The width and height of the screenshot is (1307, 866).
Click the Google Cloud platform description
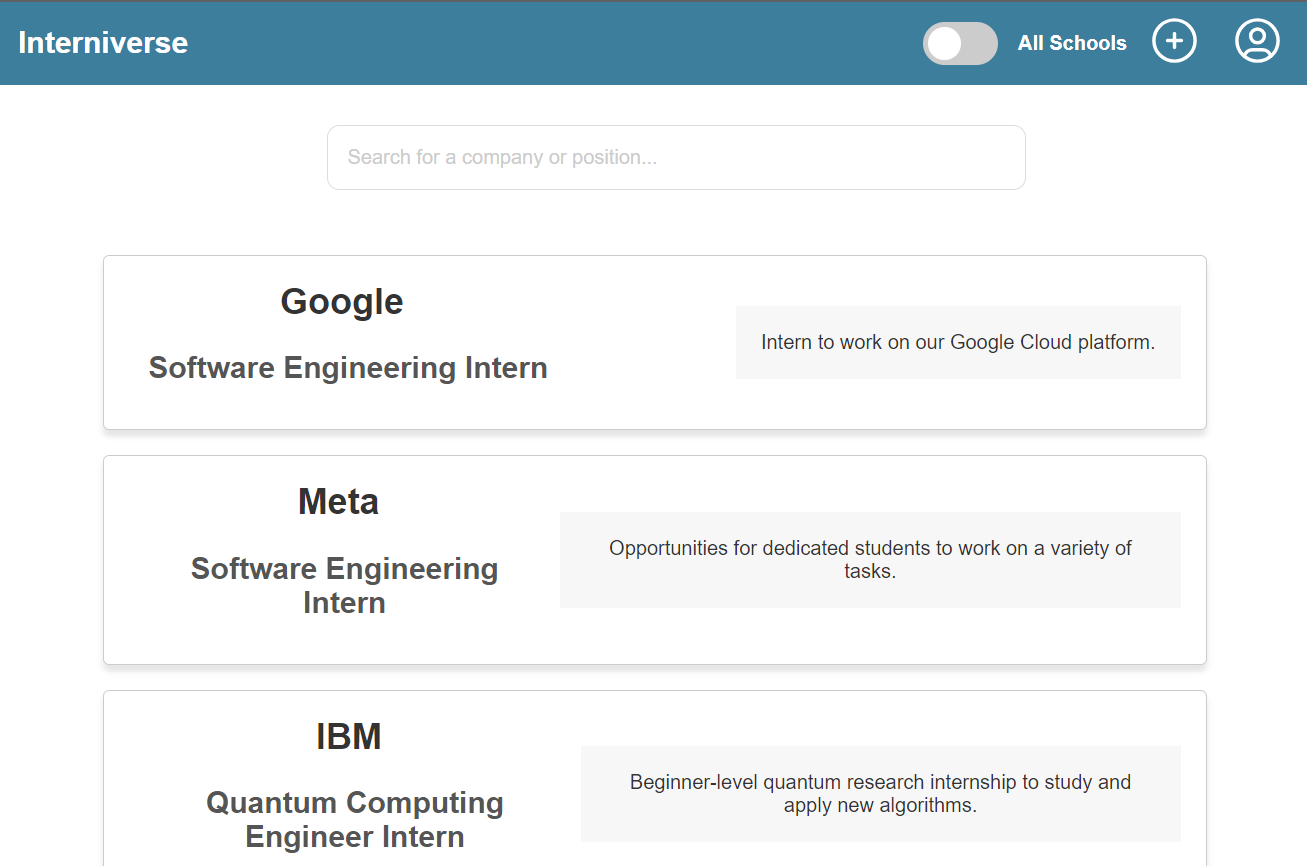[x=958, y=342]
